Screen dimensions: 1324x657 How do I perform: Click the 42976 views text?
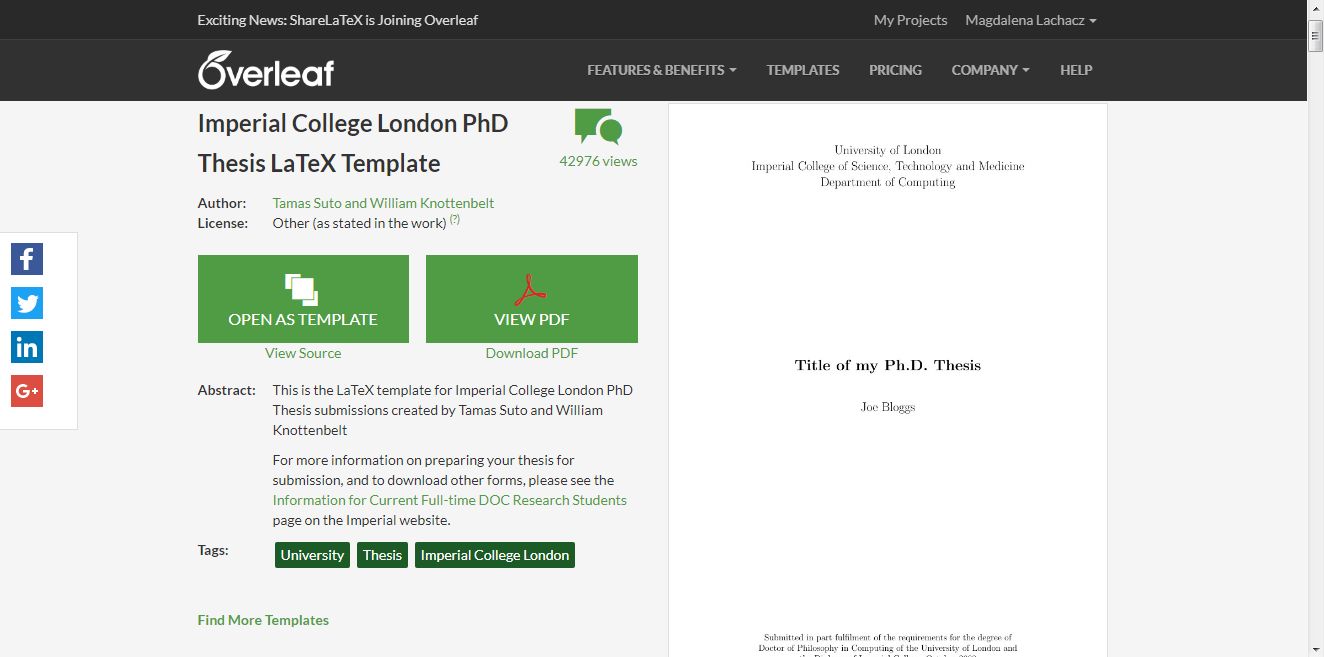point(598,161)
